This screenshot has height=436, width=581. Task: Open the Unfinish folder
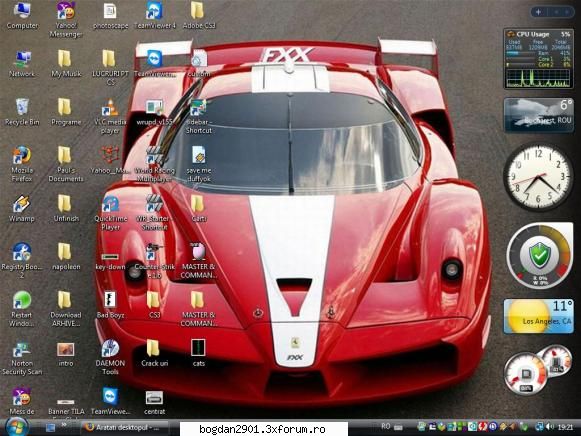click(x=66, y=209)
